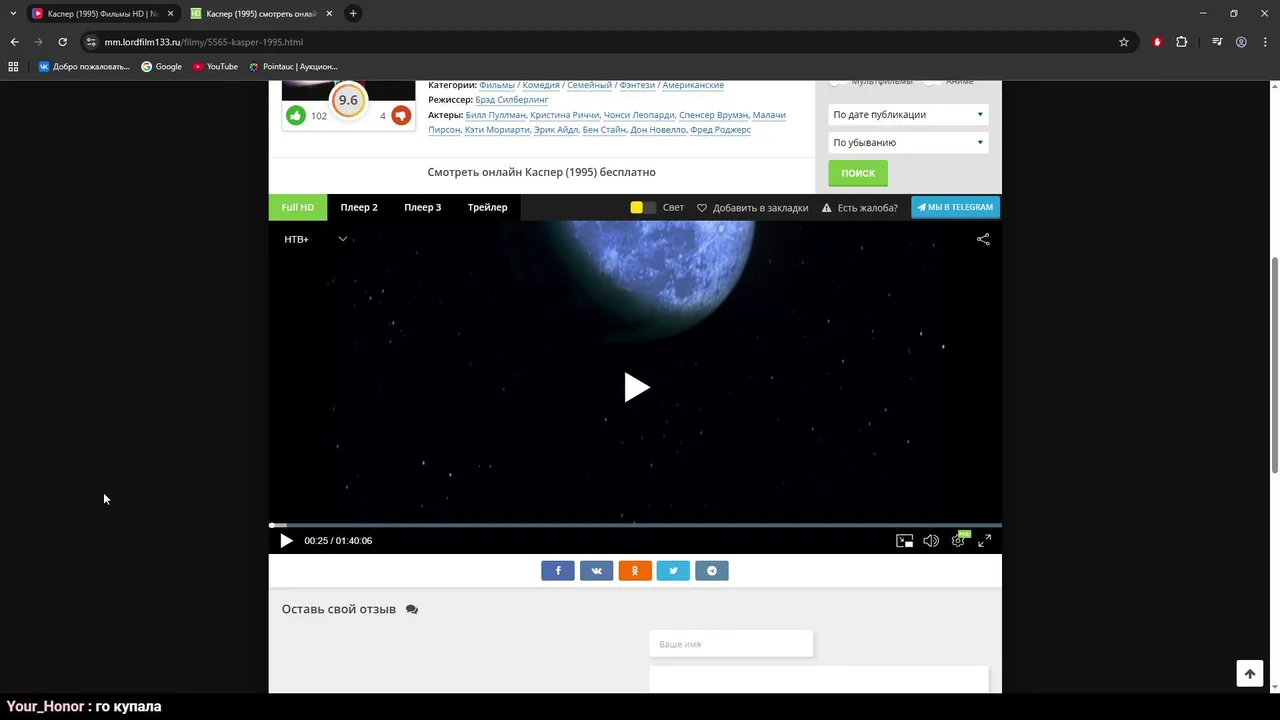Share via the Telegram icon below the player

coord(712,571)
